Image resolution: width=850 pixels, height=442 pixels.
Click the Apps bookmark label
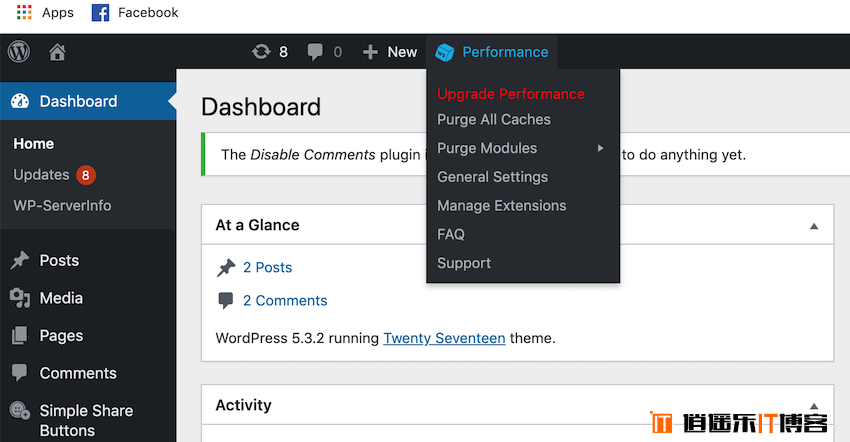[58, 12]
